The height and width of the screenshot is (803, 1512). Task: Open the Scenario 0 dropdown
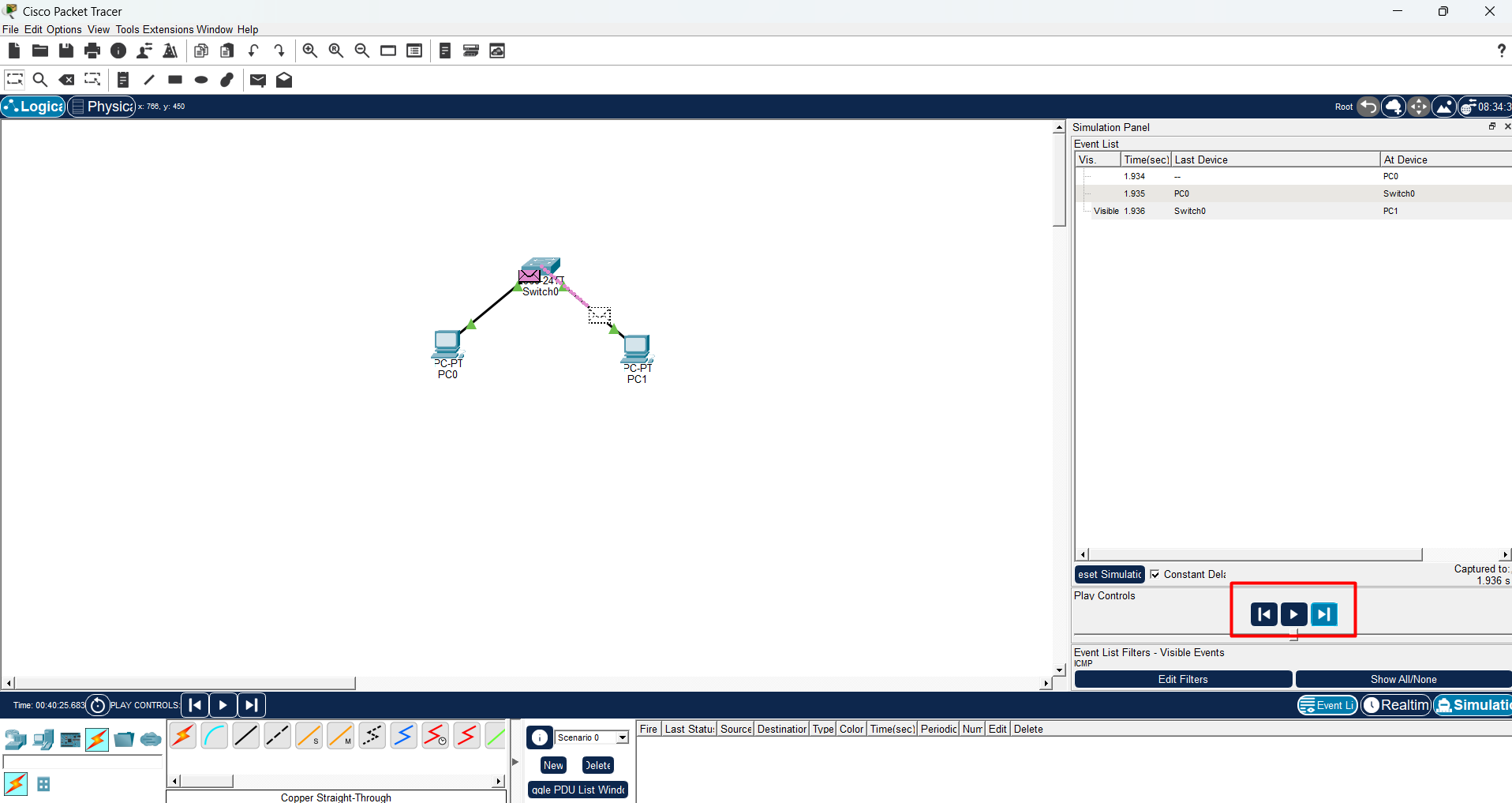tap(592, 737)
